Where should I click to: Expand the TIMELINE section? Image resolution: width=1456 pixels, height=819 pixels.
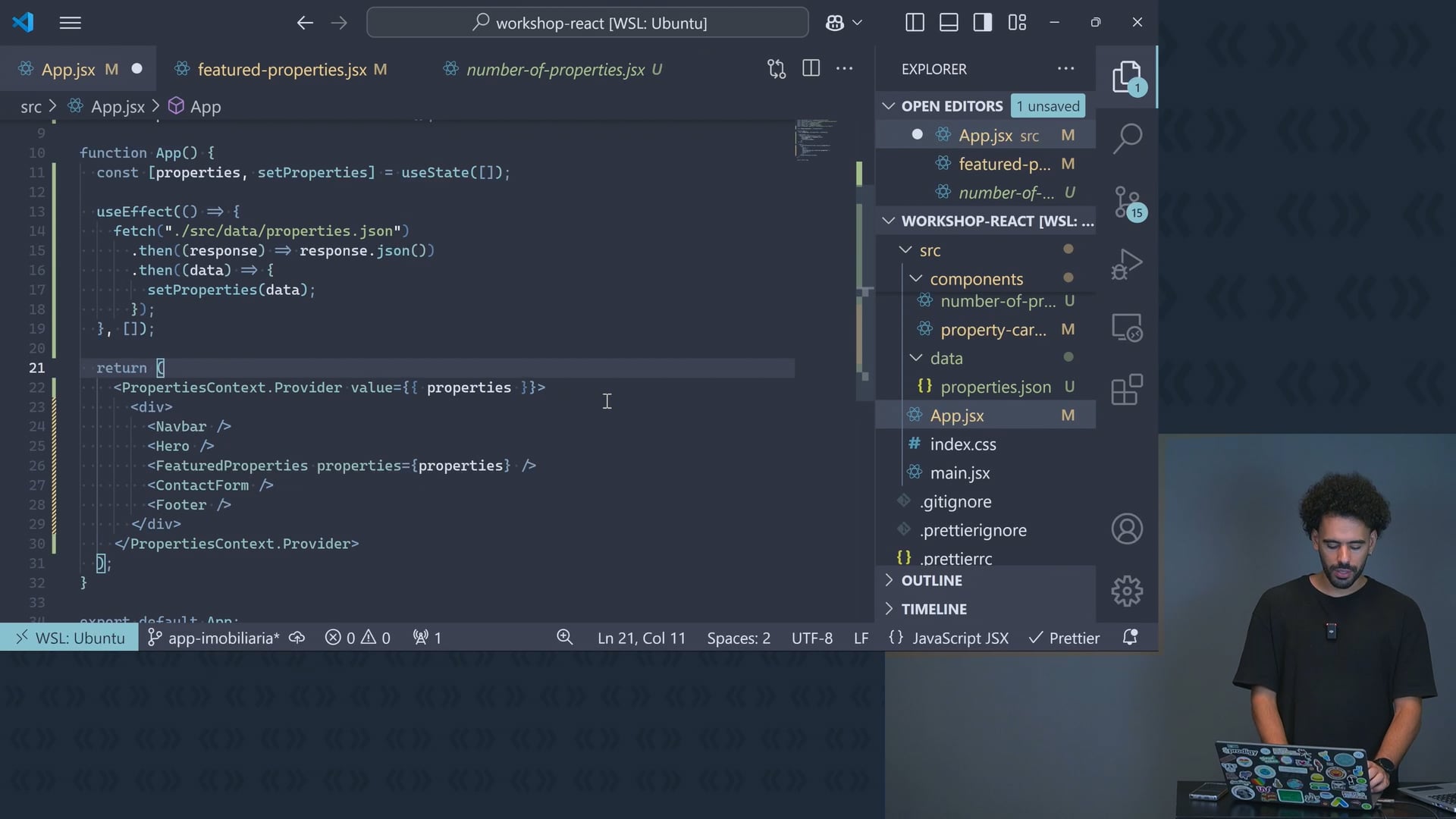click(x=934, y=609)
